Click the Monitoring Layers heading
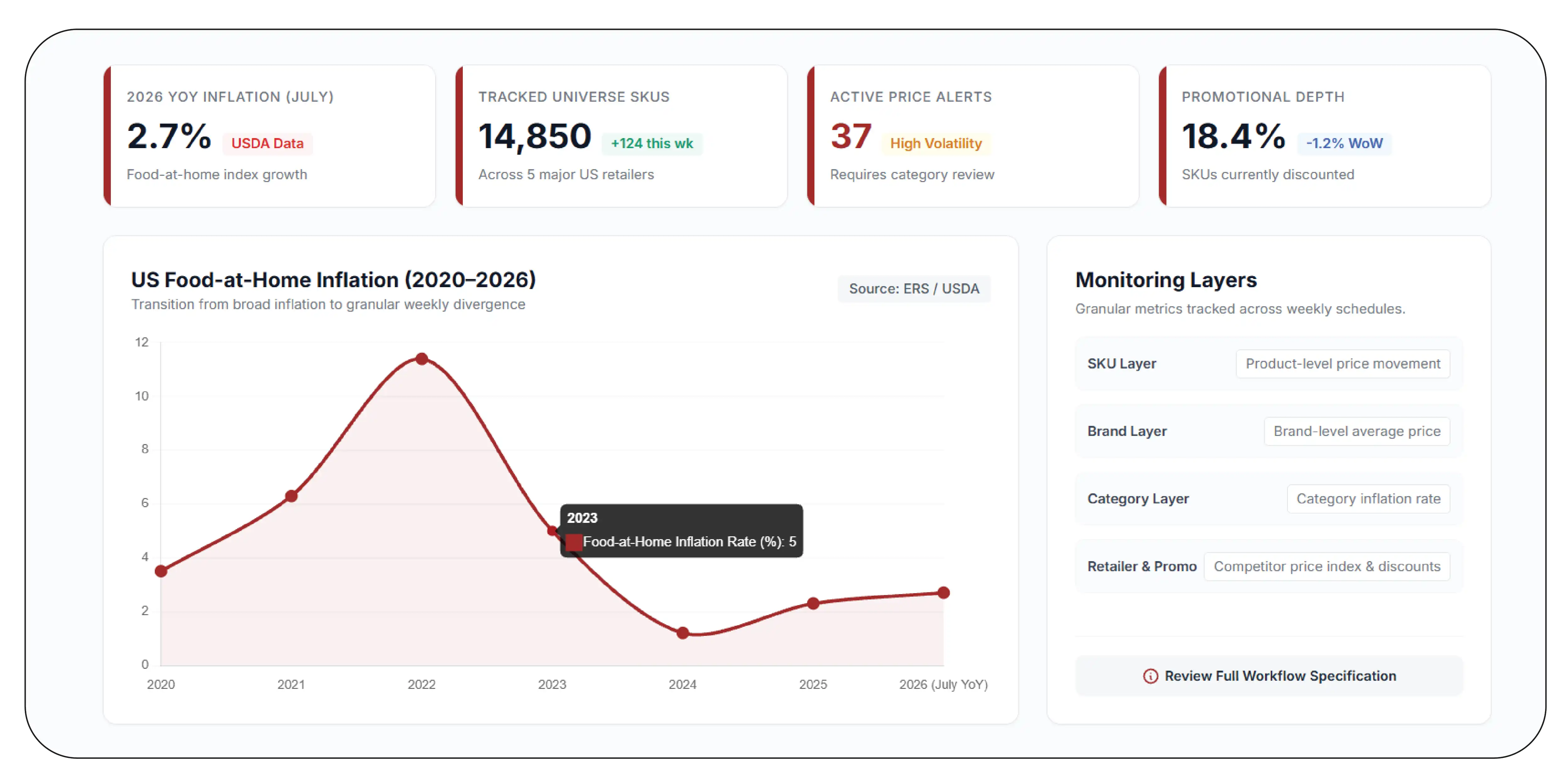1568x778 pixels. (1166, 280)
